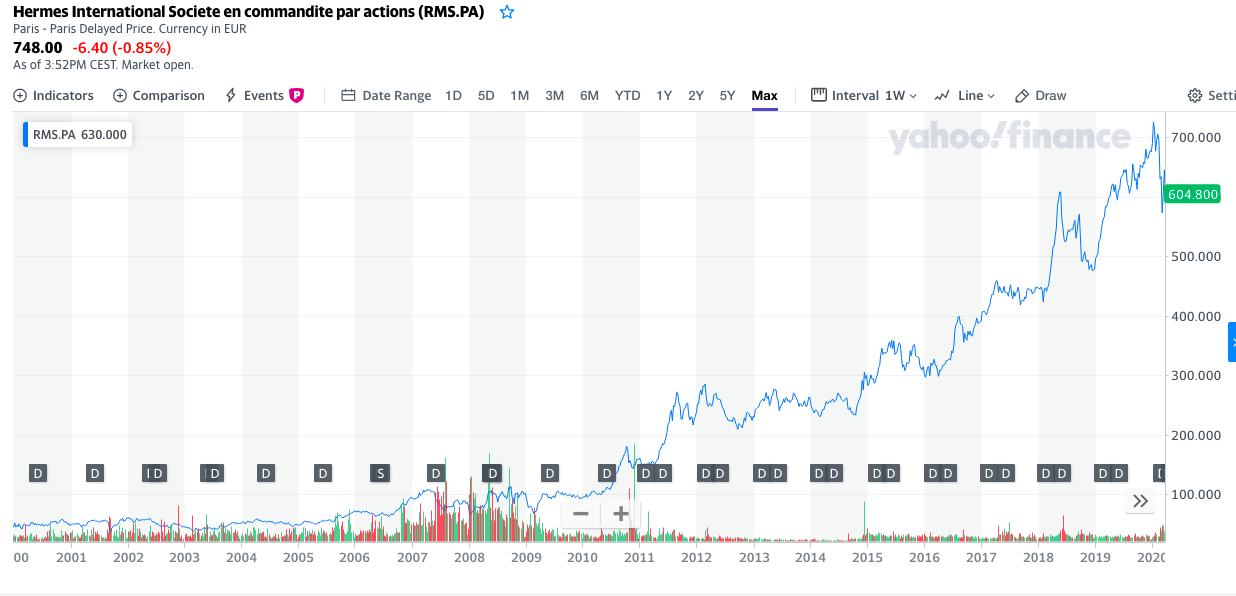Open the Indicators menu
The height and width of the screenshot is (596, 1236).
click(x=54, y=96)
